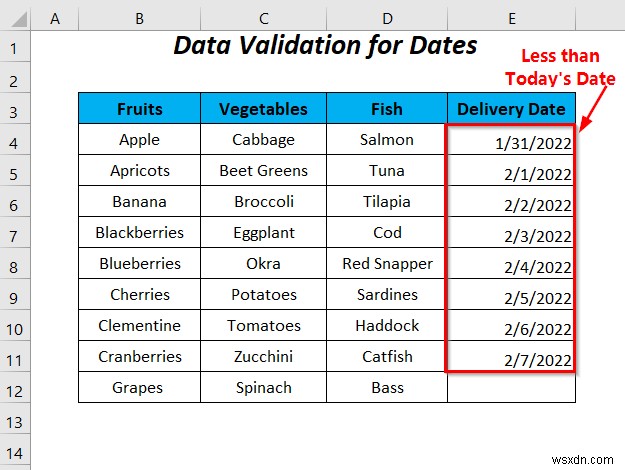Click the Delivery Date header cell
This screenshot has height=470, width=625.
point(511,109)
